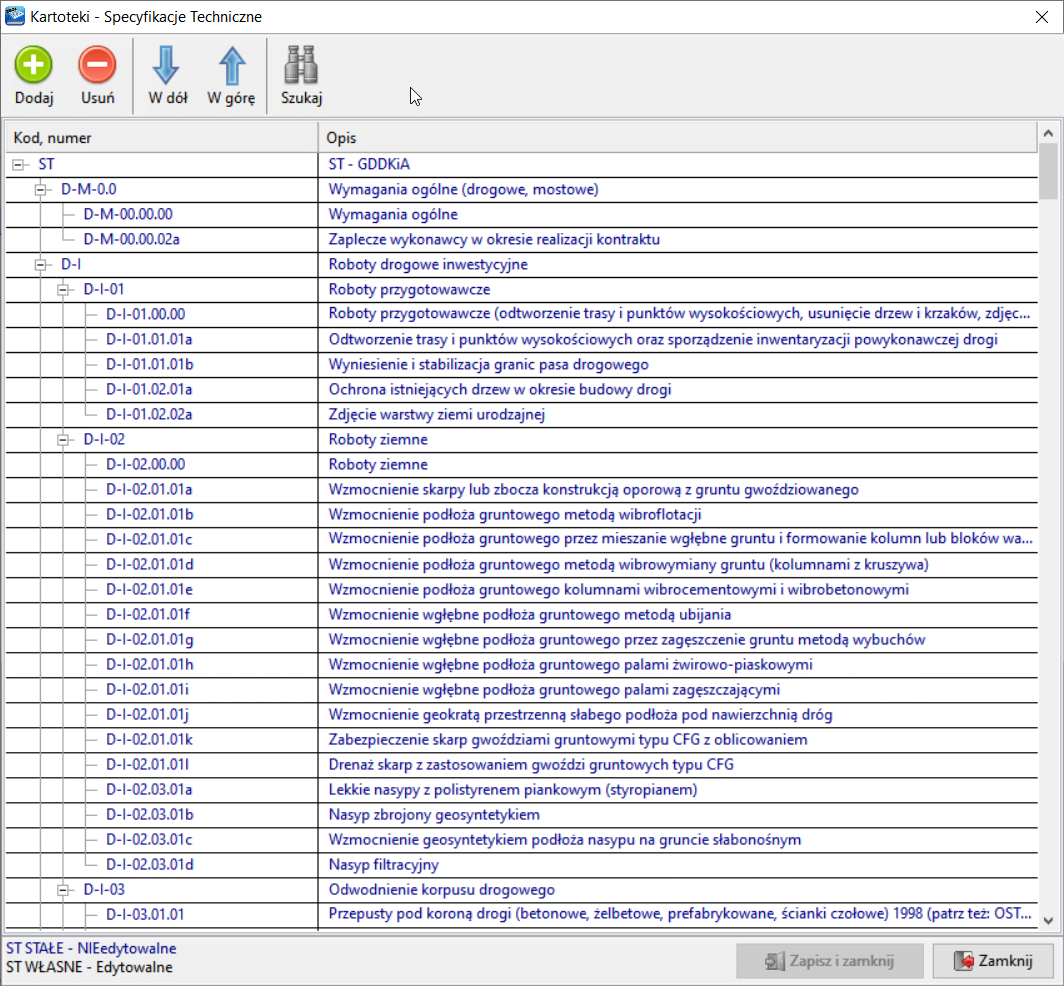Select tree item D-I-02.03.01d
Screen dimensions: 1064x986
(x=149, y=865)
